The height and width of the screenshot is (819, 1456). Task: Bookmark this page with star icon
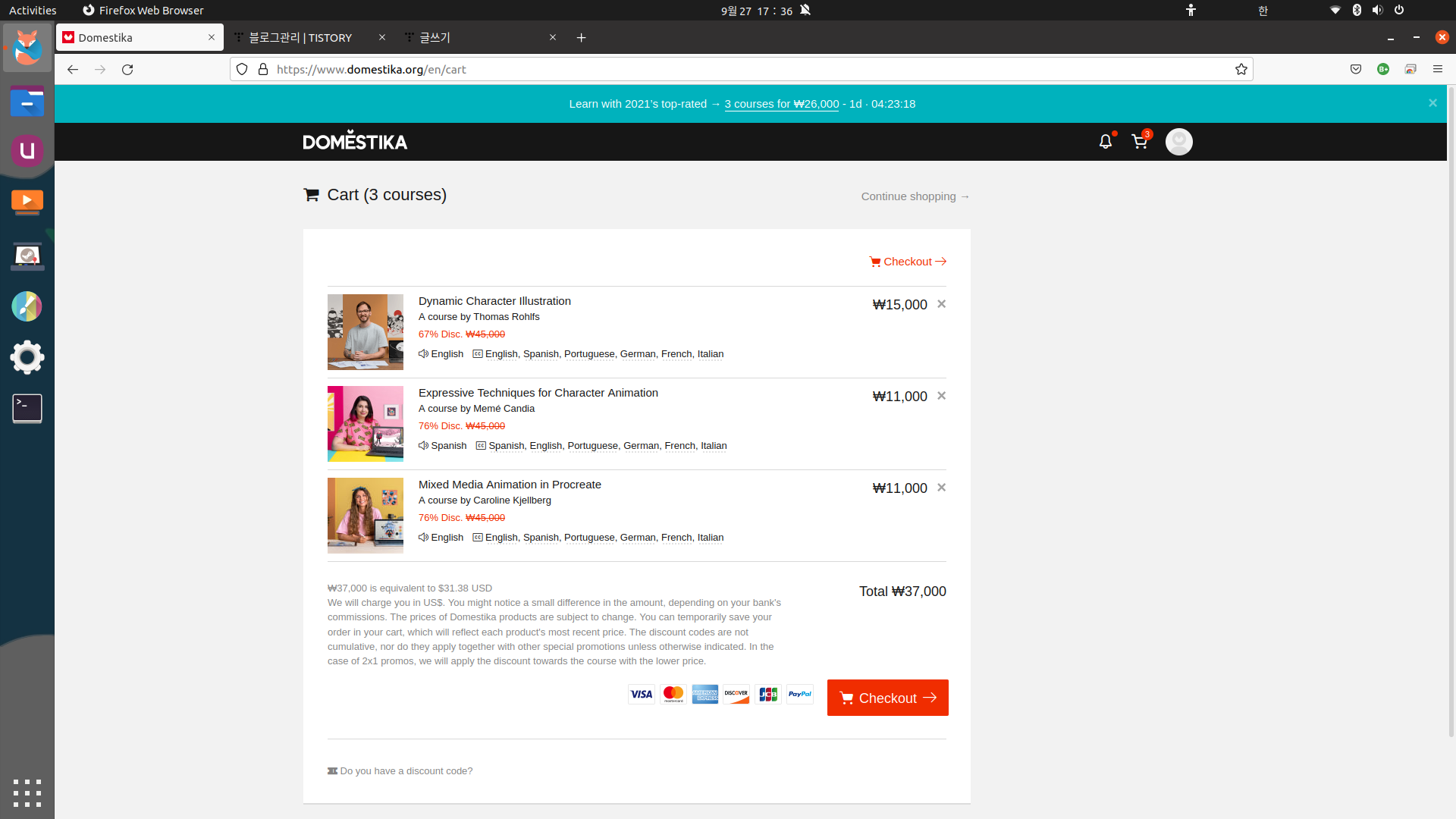1241,69
